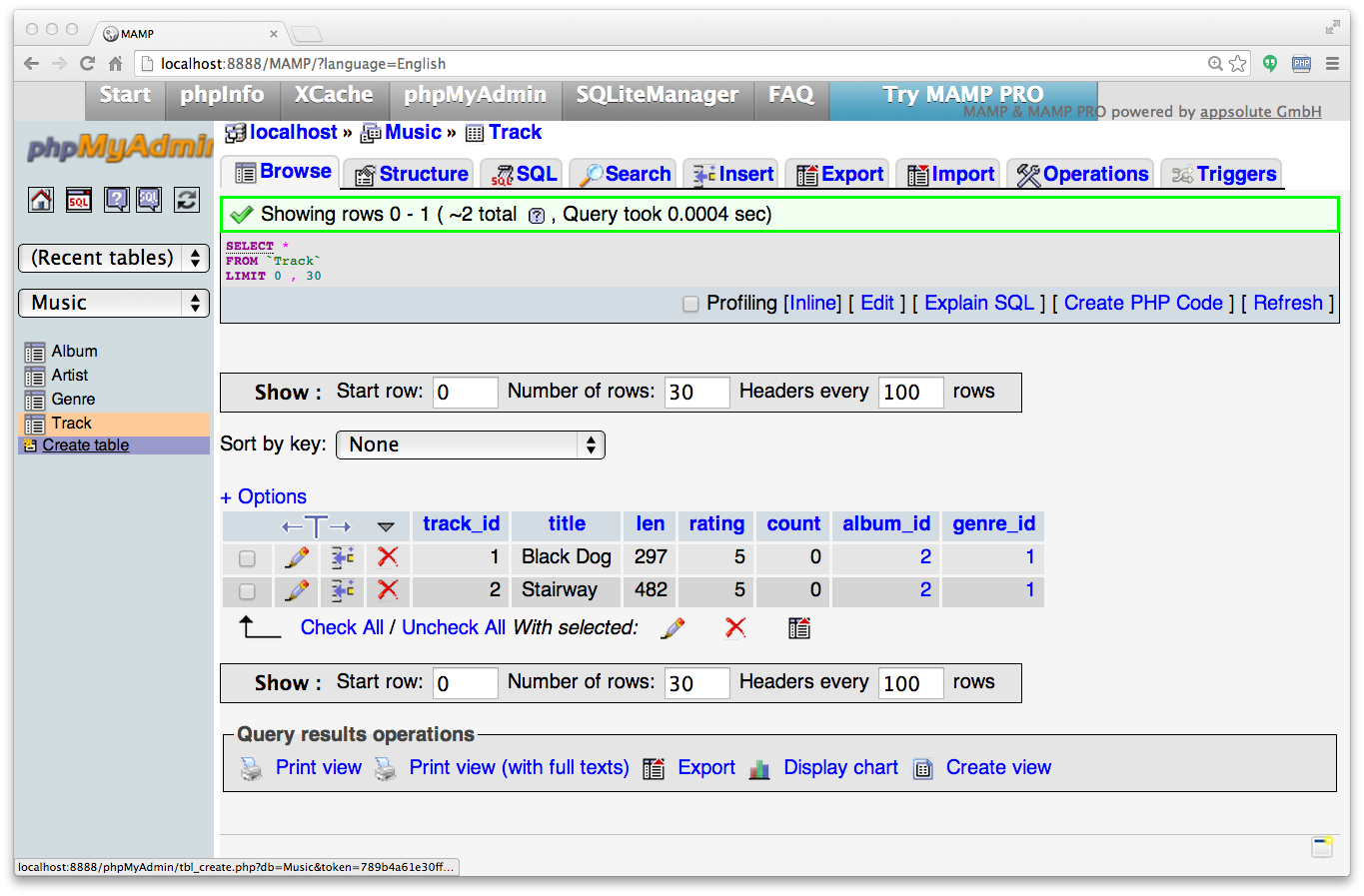Enable the Profiling checkbox
1364x896 pixels.
[x=690, y=304]
